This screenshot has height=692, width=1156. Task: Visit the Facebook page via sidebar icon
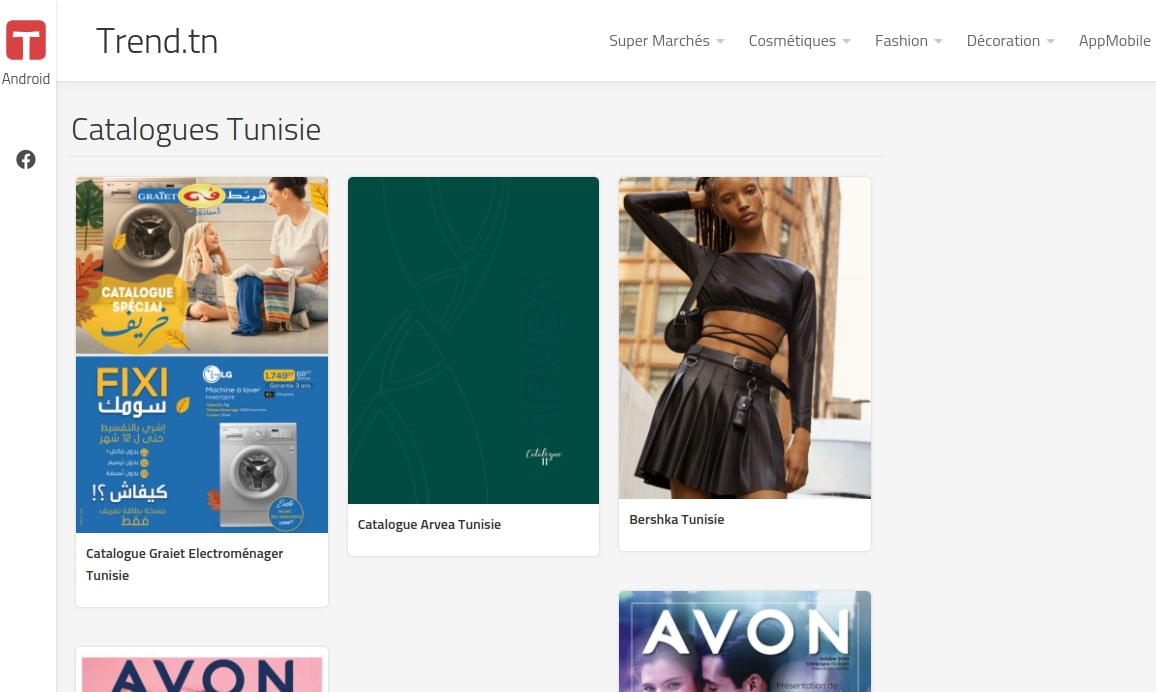tap(26, 159)
